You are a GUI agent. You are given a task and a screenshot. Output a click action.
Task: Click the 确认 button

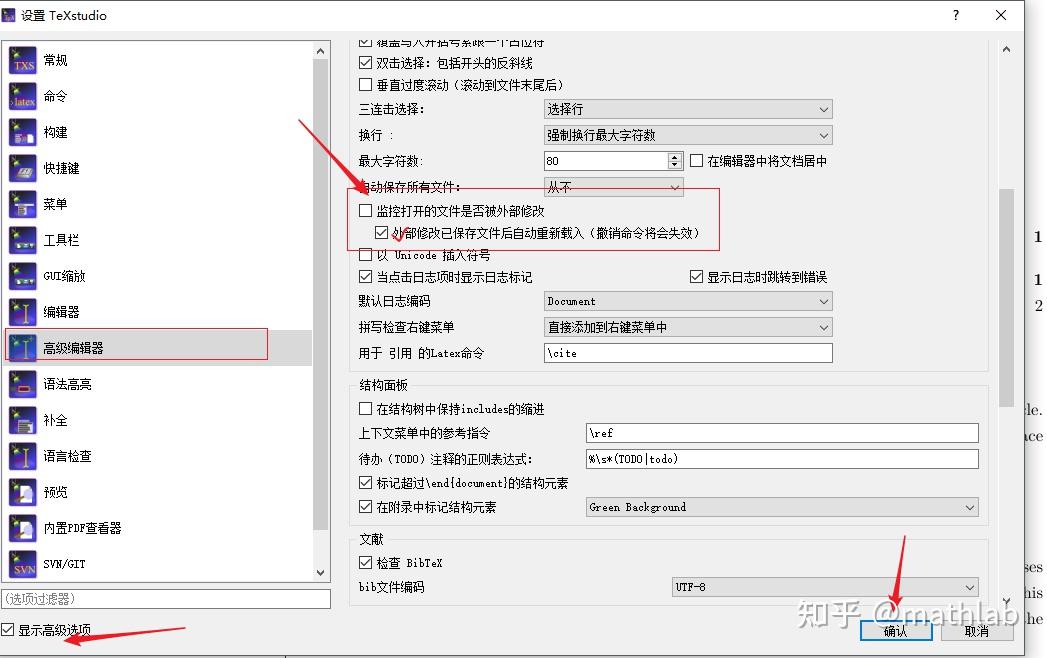[x=895, y=632]
